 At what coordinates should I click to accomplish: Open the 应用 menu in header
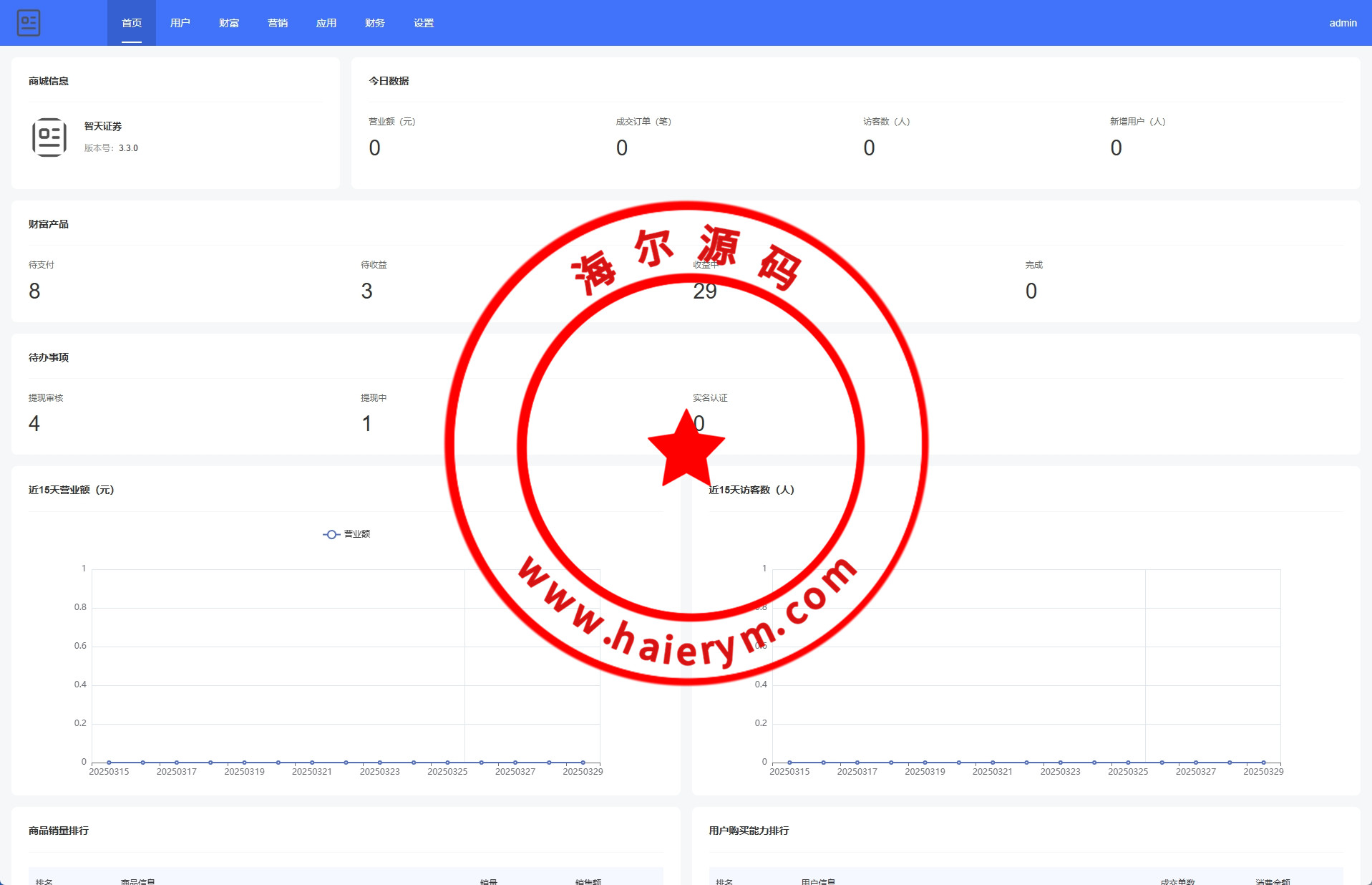tap(326, 23)
